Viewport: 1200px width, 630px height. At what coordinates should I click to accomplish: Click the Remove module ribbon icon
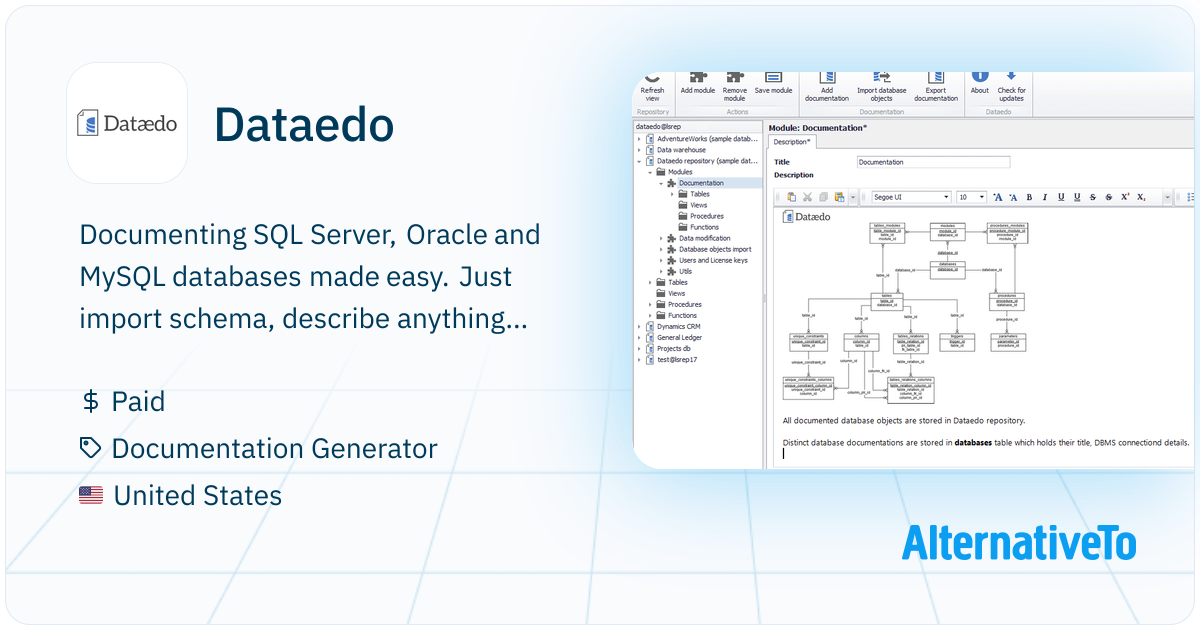coord(735,78)
